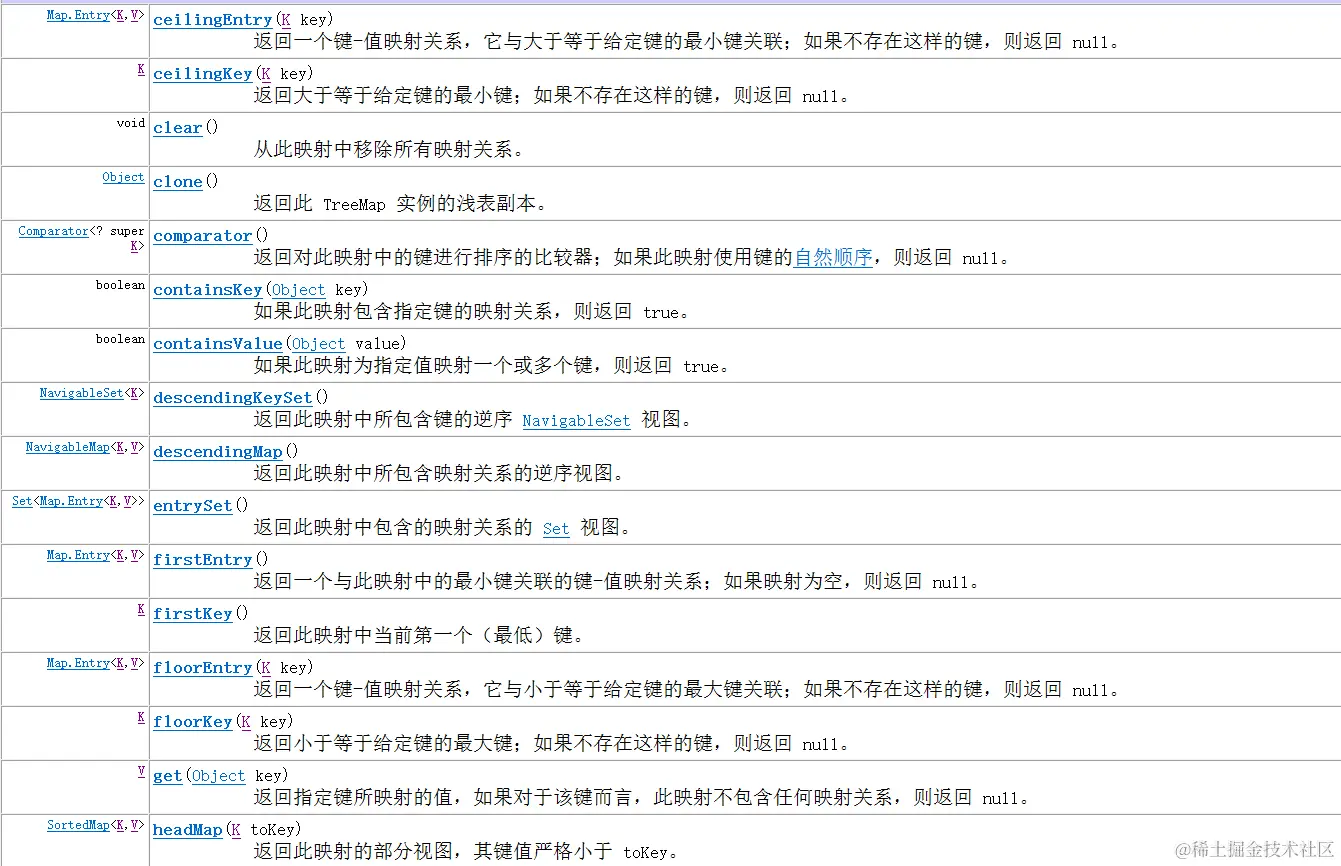Click the containsKey method link
The image size is (1341, 866).
coord(207,289)
